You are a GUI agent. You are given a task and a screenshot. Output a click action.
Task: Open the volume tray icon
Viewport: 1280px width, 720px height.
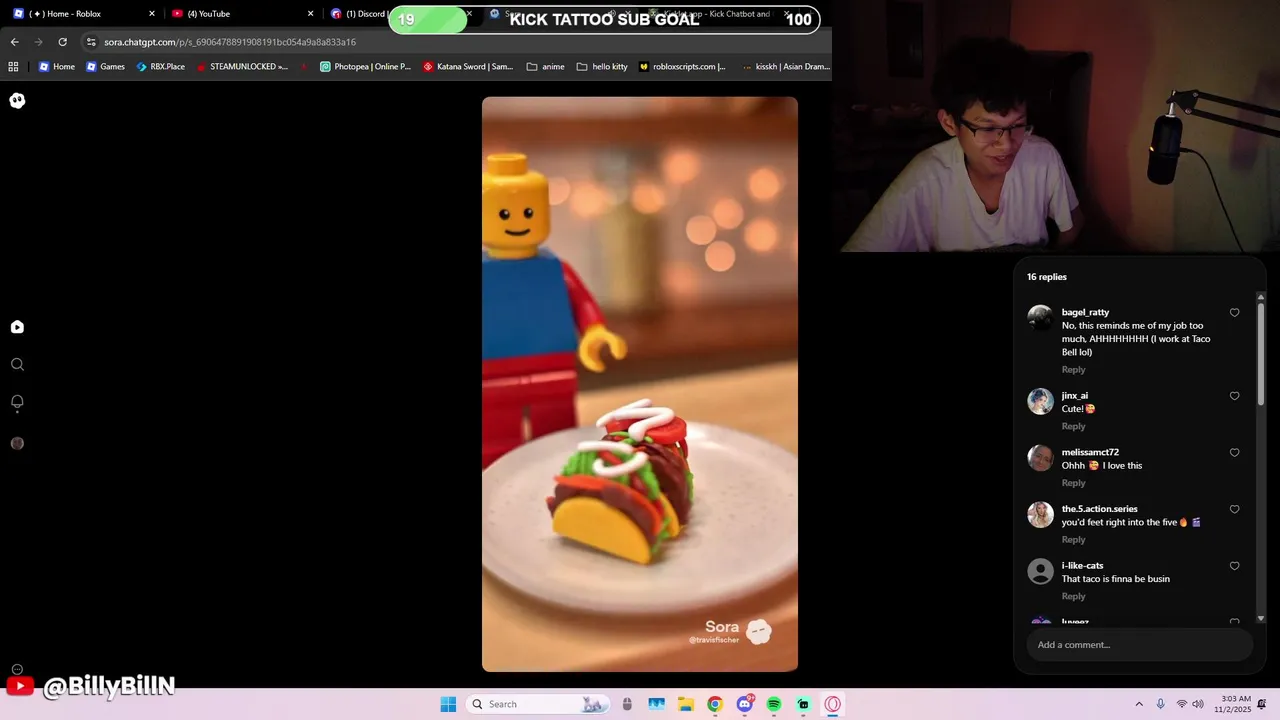tap(1198, 704)
